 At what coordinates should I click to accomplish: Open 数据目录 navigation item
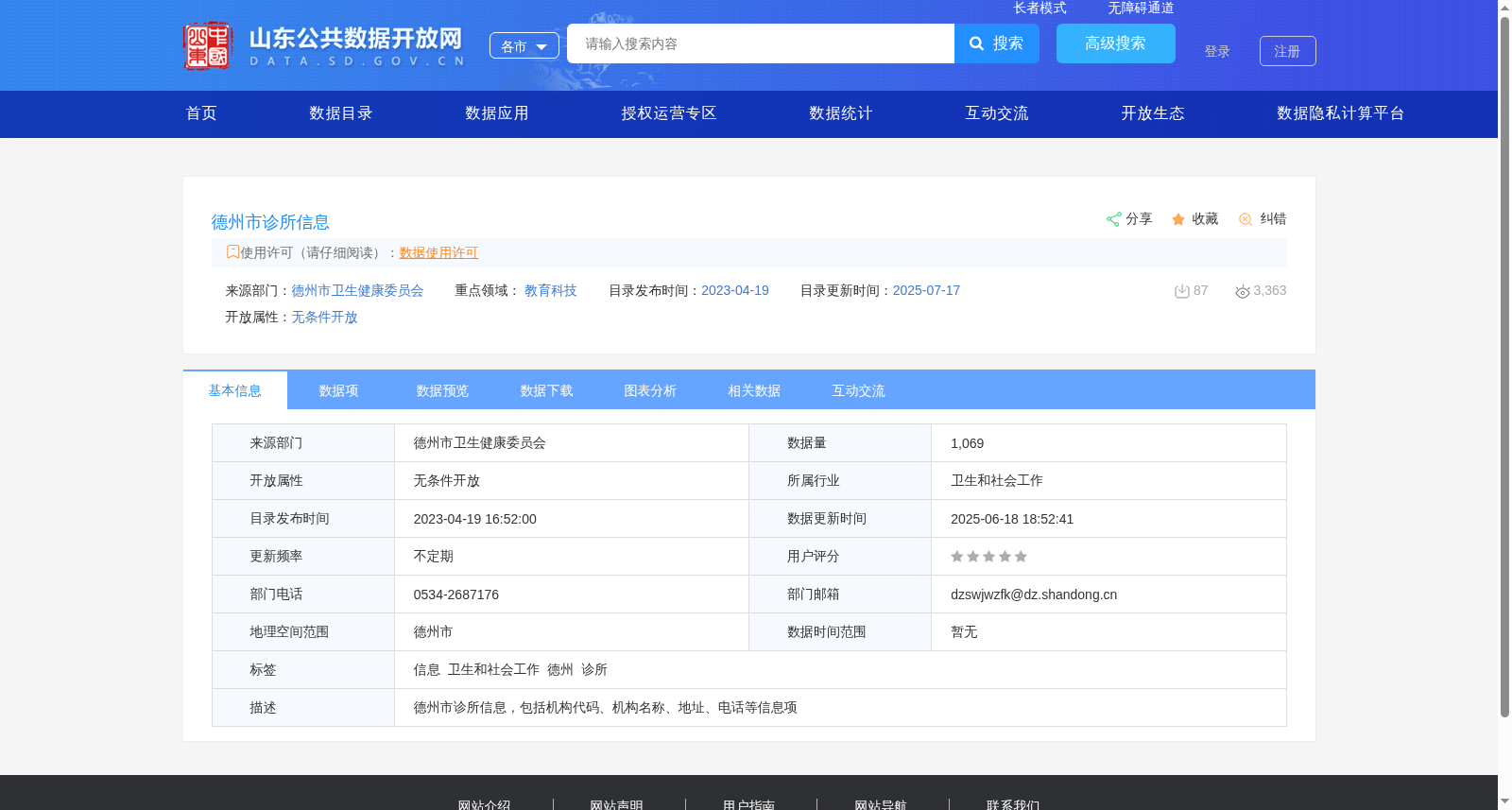(341, 113)
